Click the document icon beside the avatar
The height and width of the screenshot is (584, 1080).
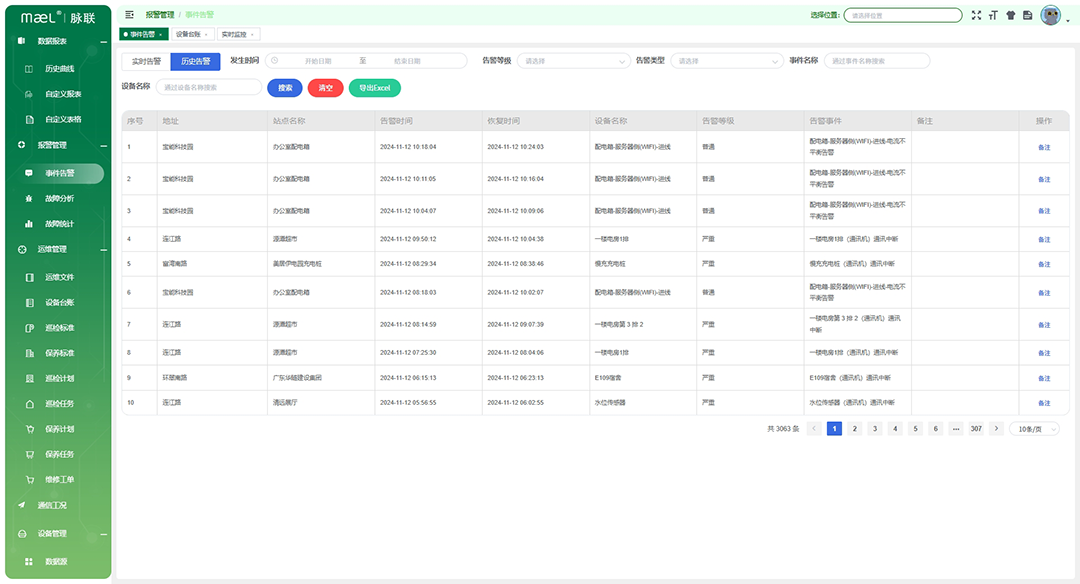[1026, 15]
